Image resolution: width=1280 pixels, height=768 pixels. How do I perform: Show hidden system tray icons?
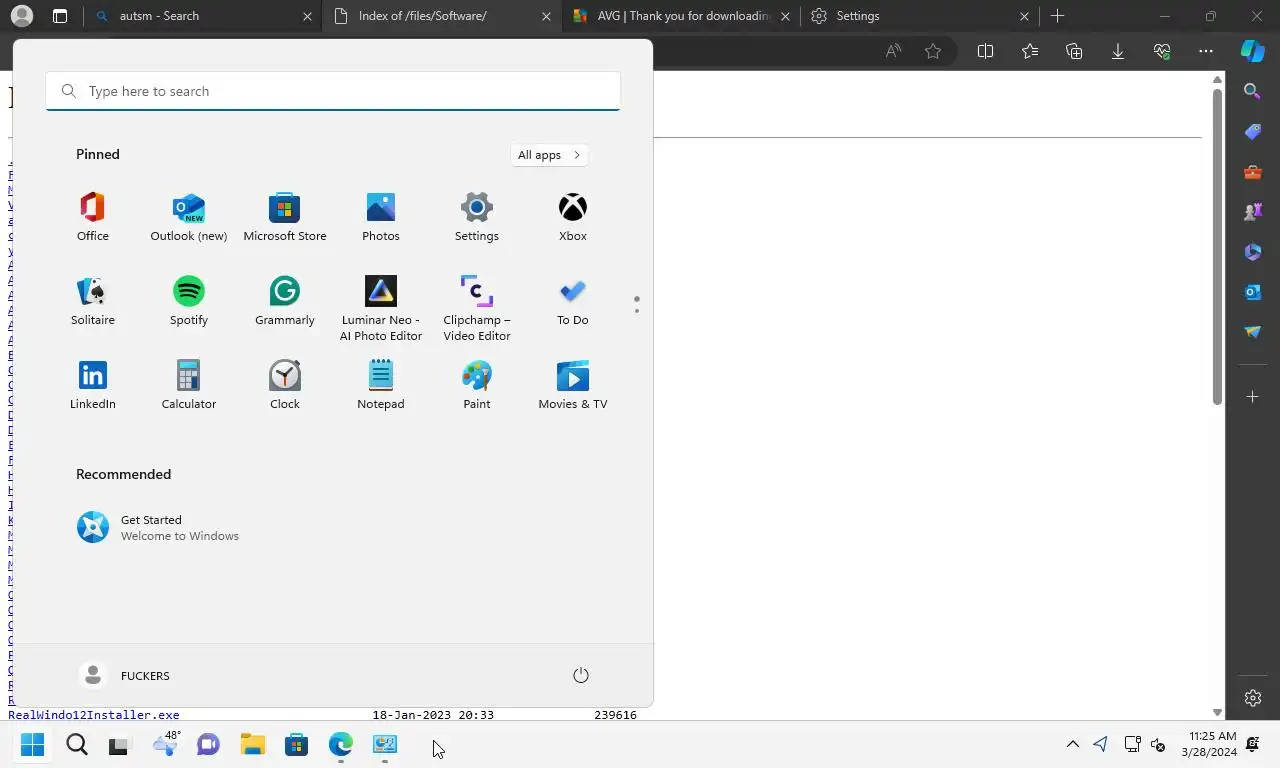point(1072,744)
